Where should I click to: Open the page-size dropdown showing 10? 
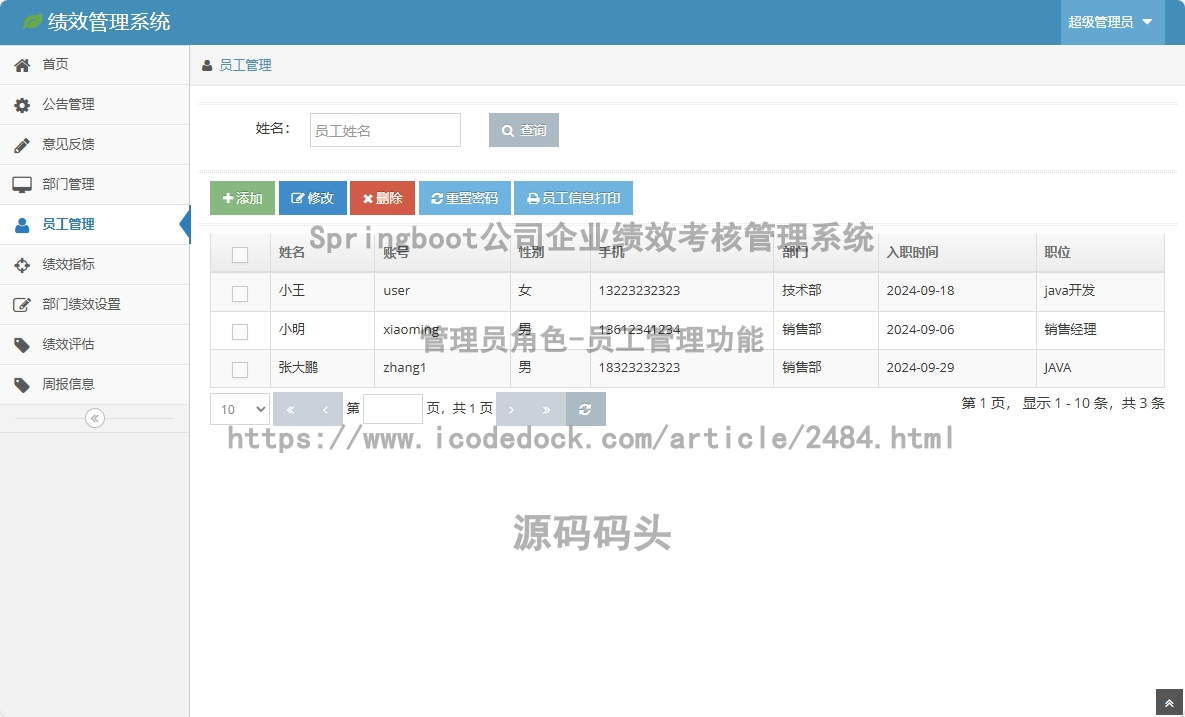click(x=240, y=409)
